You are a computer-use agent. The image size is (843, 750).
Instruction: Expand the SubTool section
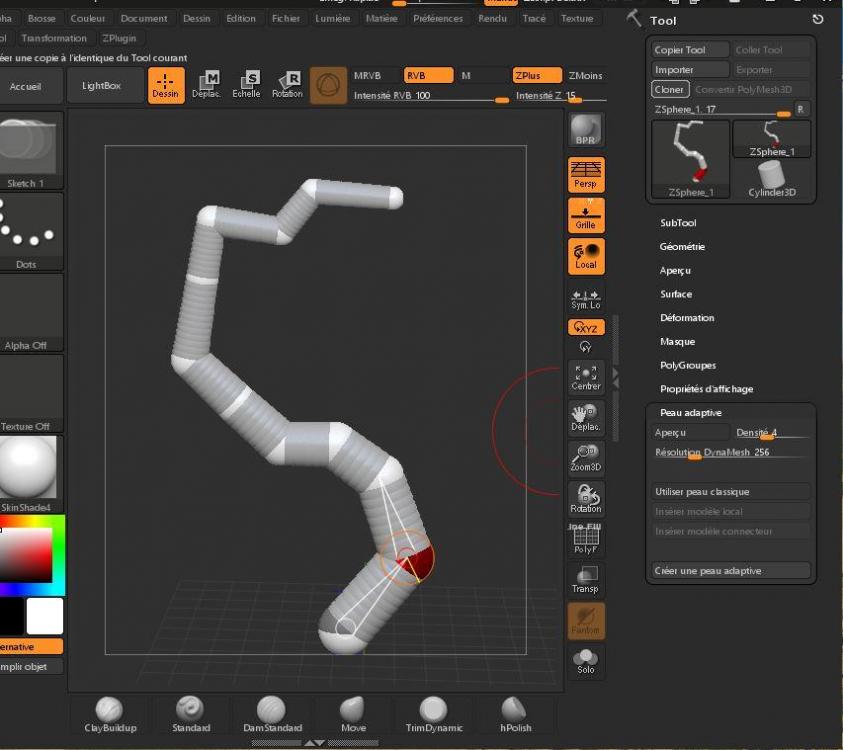click(x=678, y=223)
